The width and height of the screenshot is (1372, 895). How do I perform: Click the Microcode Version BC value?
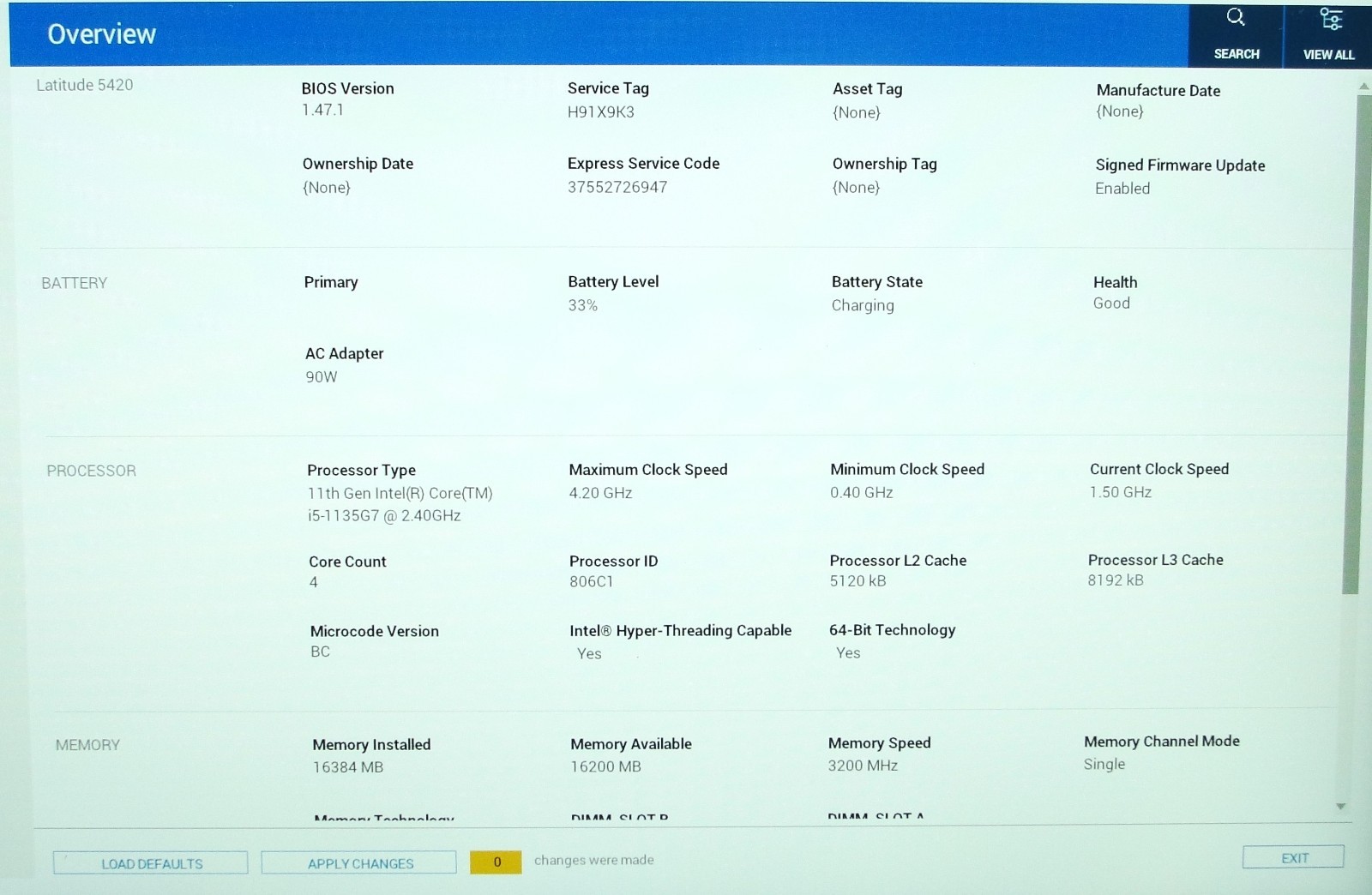(320, 652)
